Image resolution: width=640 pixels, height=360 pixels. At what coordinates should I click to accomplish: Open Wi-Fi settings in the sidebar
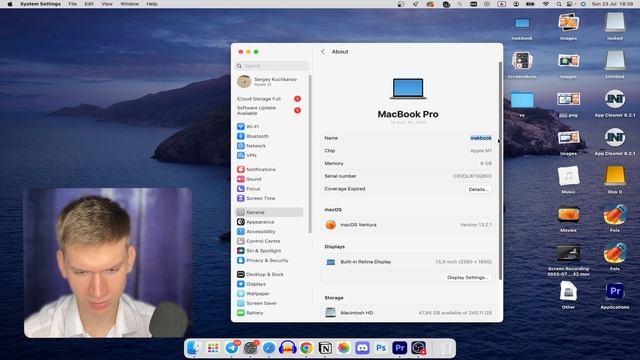[248, 127]
